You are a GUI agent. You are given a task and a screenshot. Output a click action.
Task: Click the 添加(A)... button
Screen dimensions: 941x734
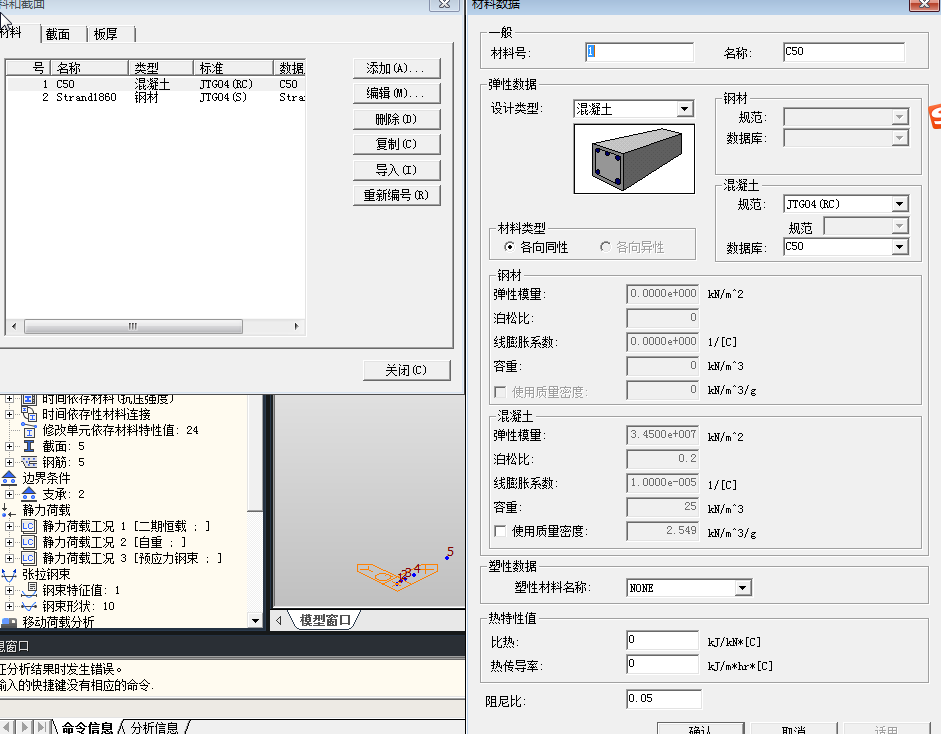[396, 68]
